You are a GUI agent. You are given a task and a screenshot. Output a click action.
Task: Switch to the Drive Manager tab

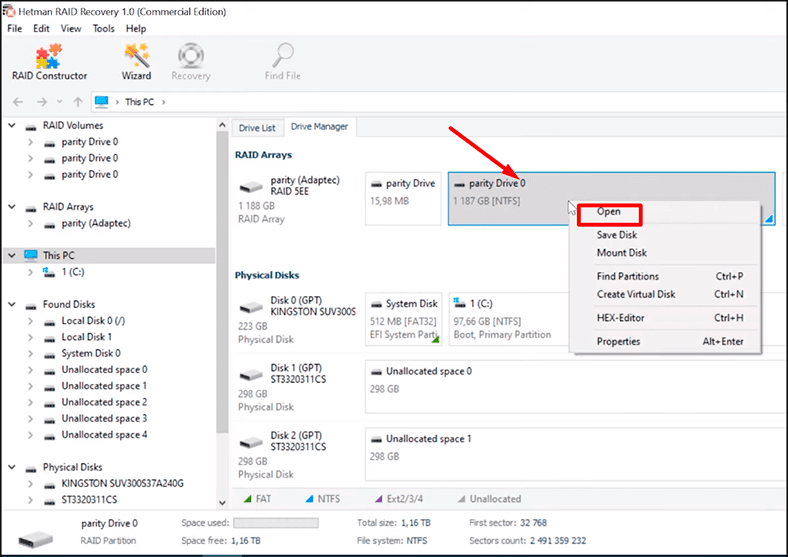[320, 127]
